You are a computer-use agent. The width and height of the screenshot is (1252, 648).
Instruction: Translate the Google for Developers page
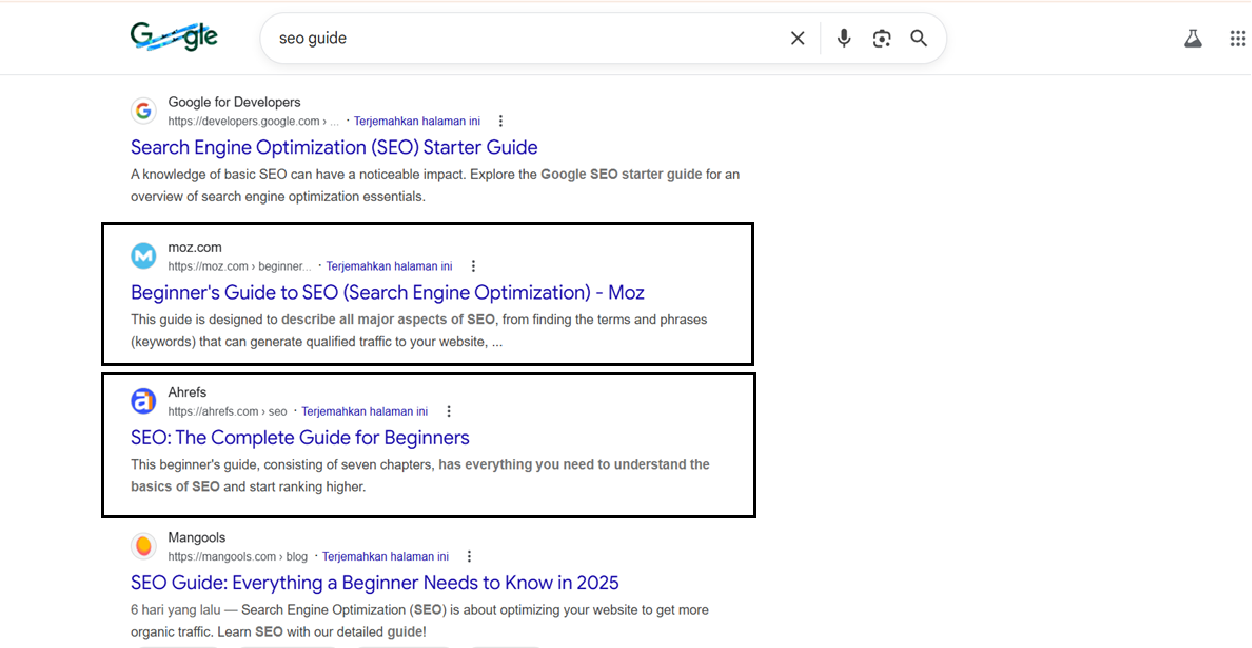pyautogui.click(x=417, y=121)
